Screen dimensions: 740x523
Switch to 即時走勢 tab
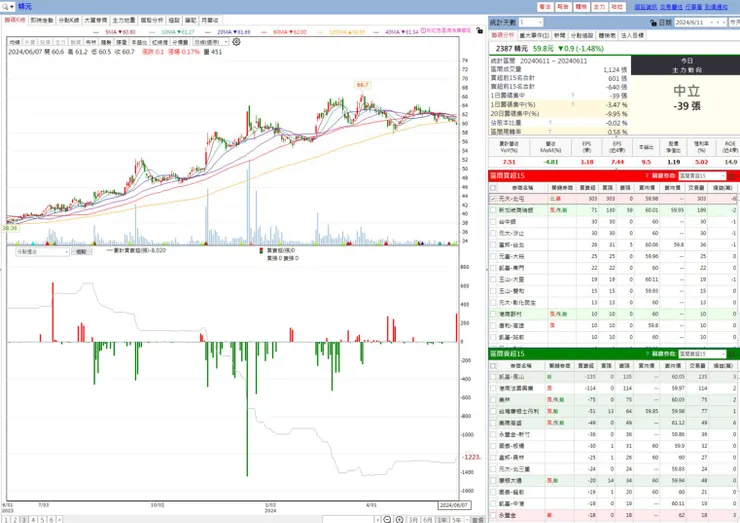tap(42, 20)
